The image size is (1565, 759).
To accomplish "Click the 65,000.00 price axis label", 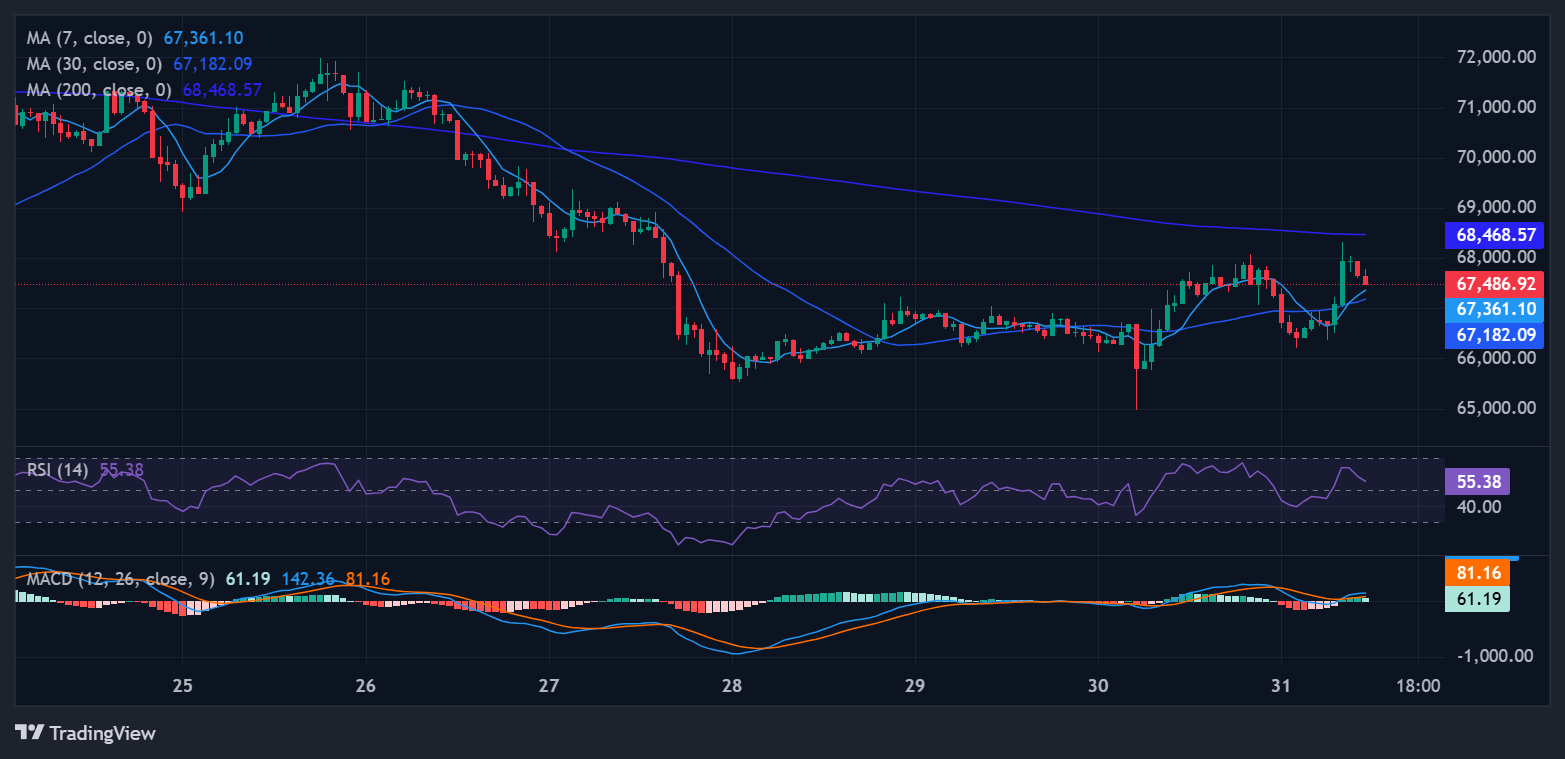I will tap(1495, 408).
